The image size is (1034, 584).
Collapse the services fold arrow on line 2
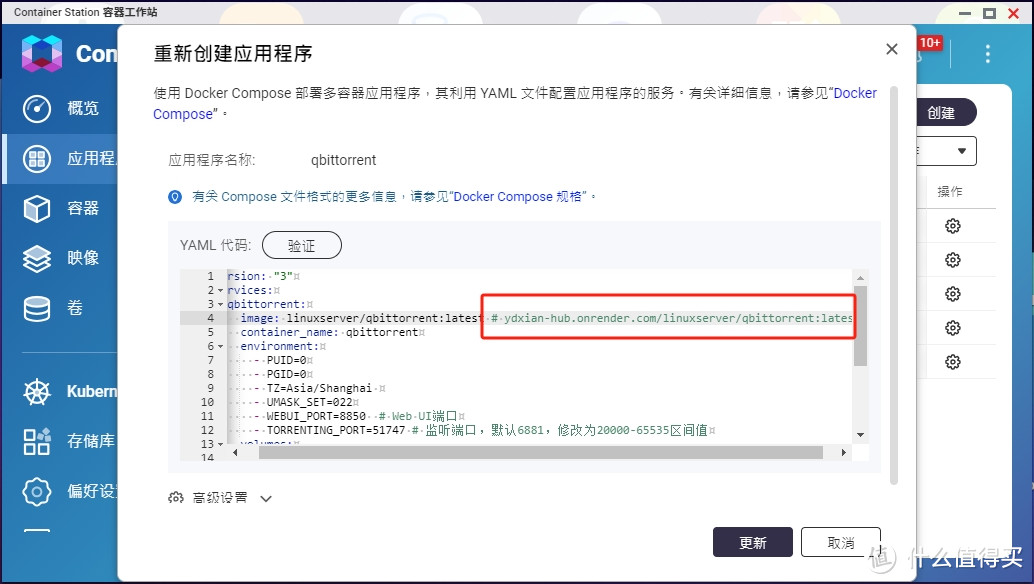pos(220,291)
